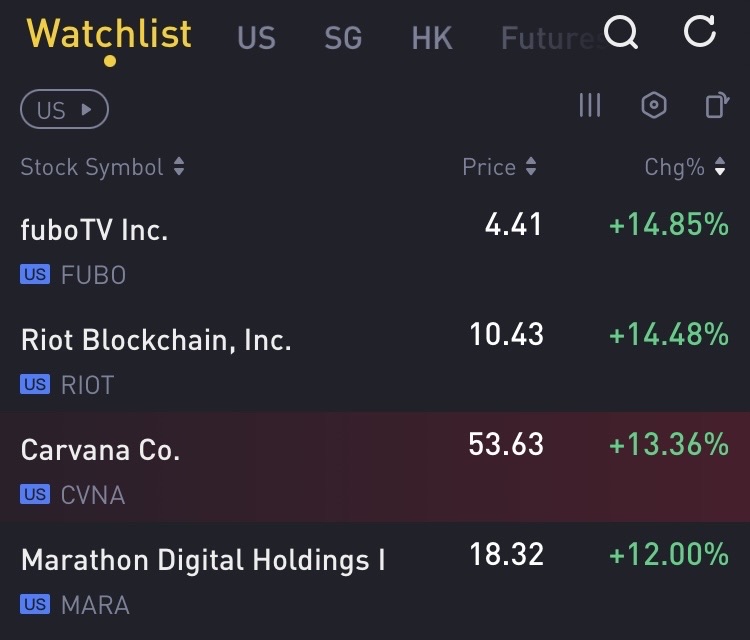This screenshot has width=750, height=640.
Task: Switch to the SG tab
Action: click(343, 38)
